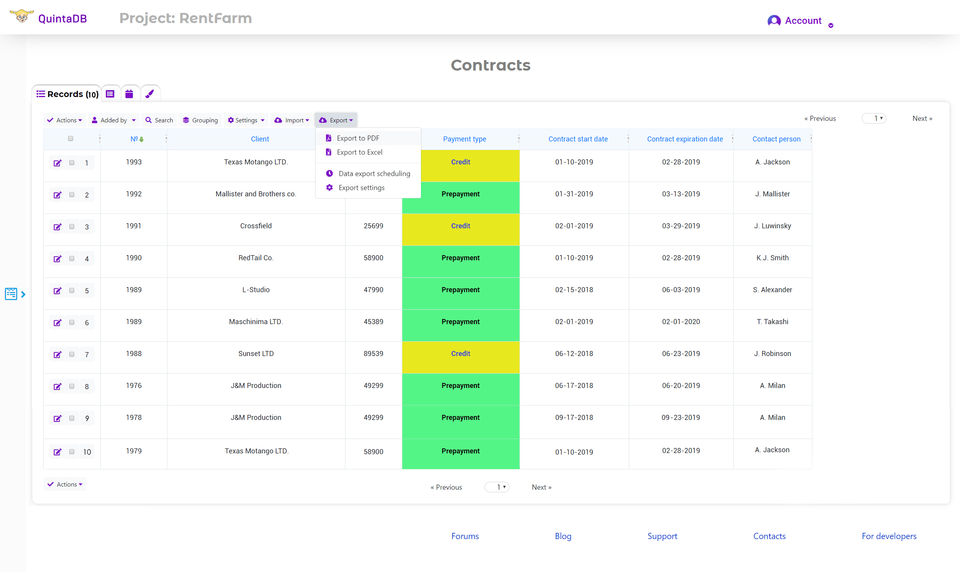Check the checkbox for record 8
960x575 pixels.
72,387
